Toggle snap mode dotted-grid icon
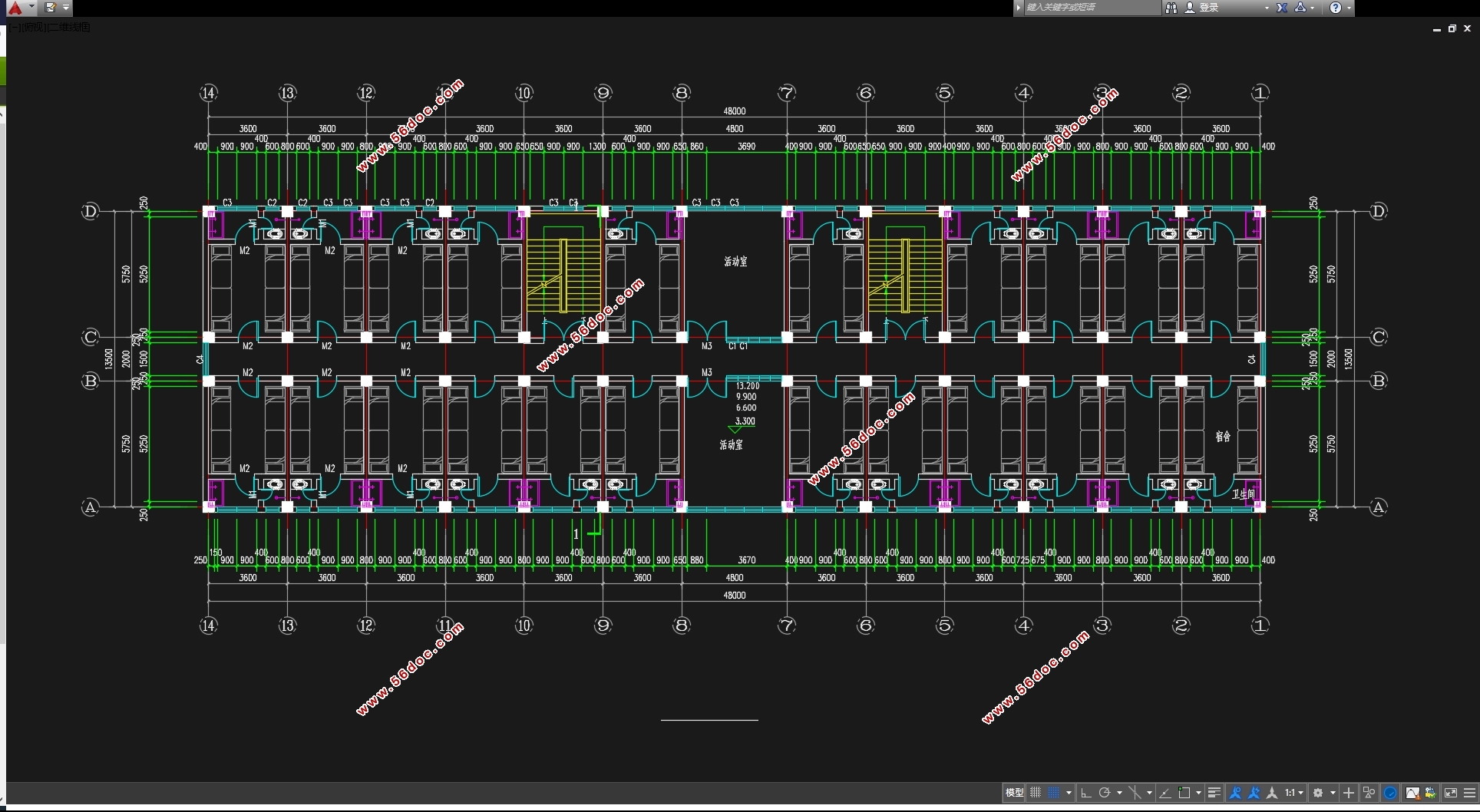The width and height of the screenshot is (1480, 812). [x=1054, y=793]
